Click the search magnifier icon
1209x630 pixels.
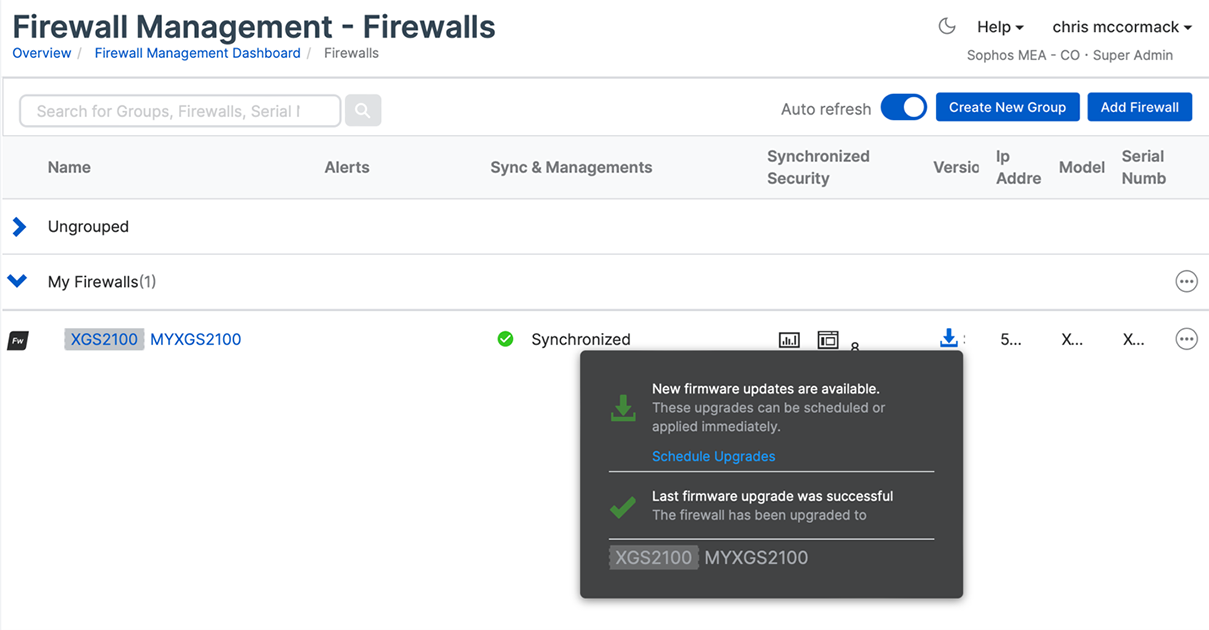pos(363,109)
